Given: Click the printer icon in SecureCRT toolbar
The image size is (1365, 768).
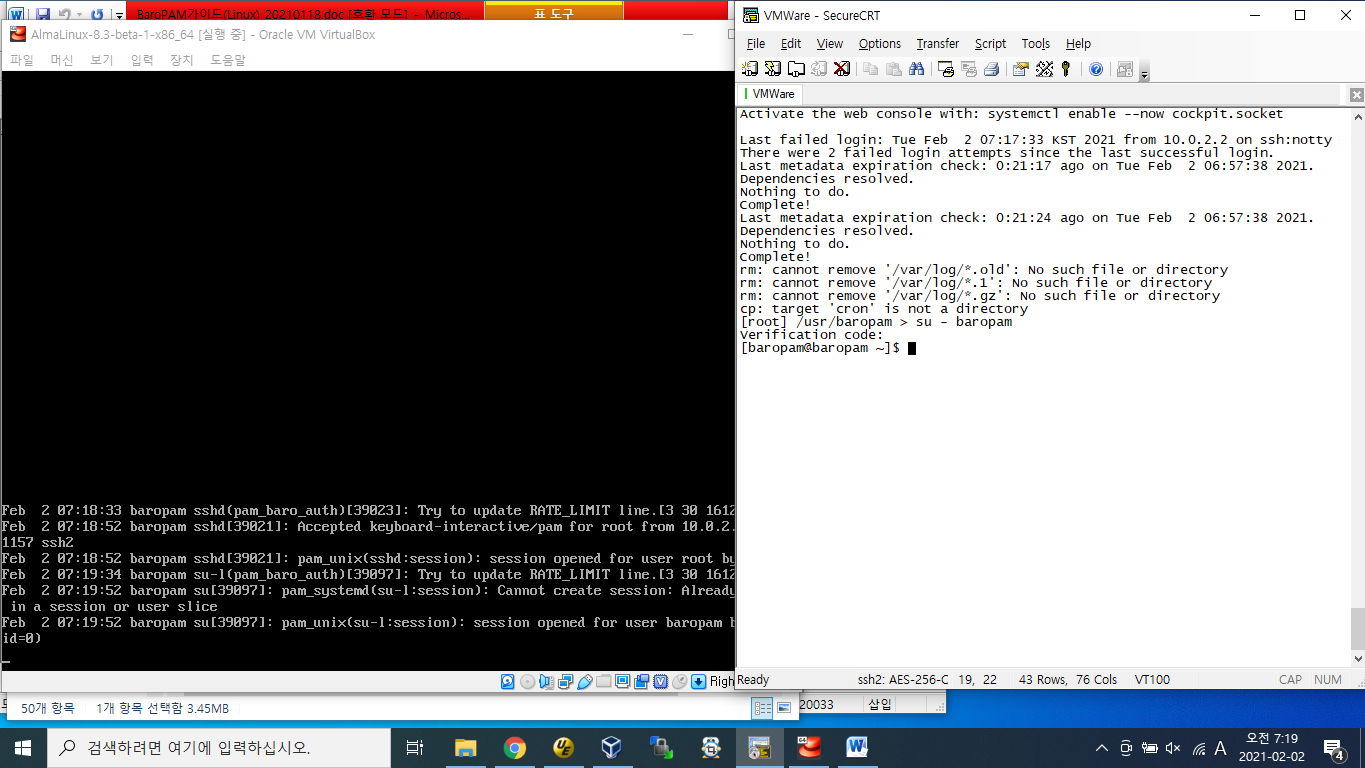Looking at the screenshot, I should tap(991, 69).
